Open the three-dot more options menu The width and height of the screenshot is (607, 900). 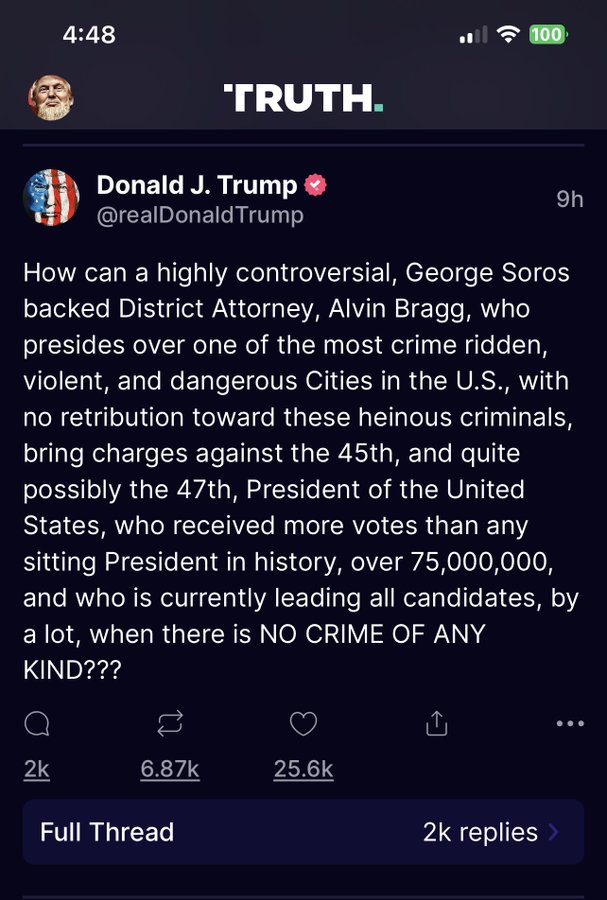(x=569, y=724)
